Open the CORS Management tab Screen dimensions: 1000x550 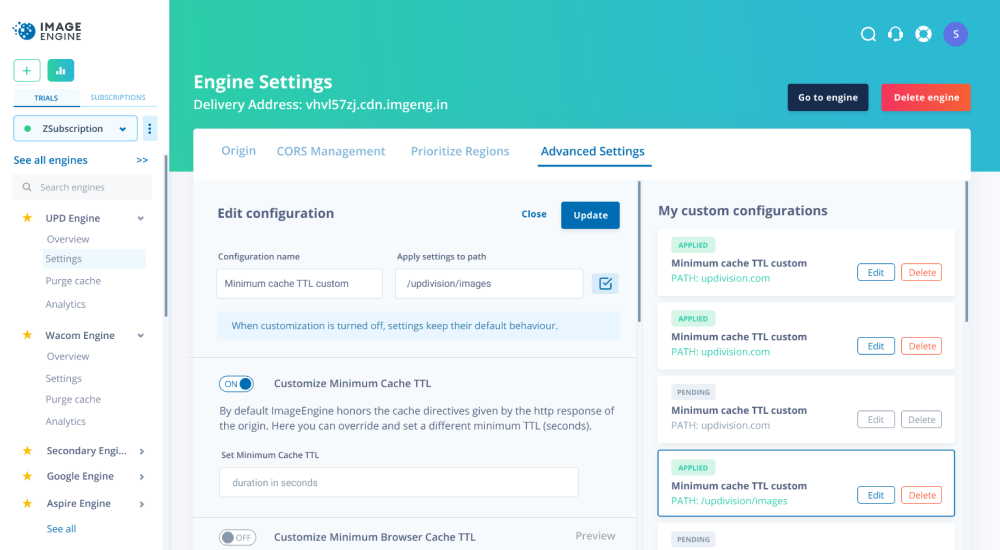tap(330, 151)
